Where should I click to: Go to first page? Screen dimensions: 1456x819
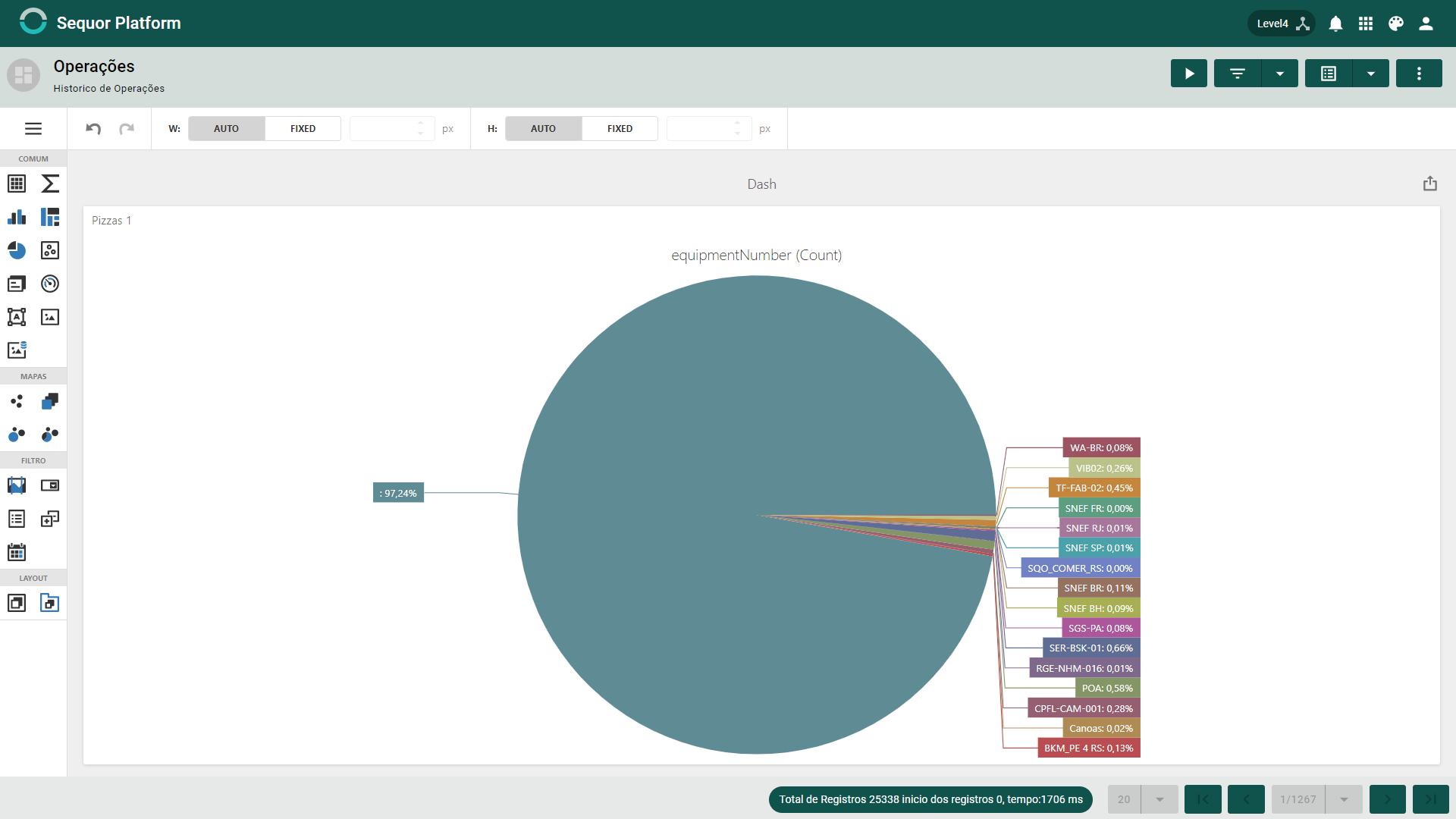pos(1203,799)
